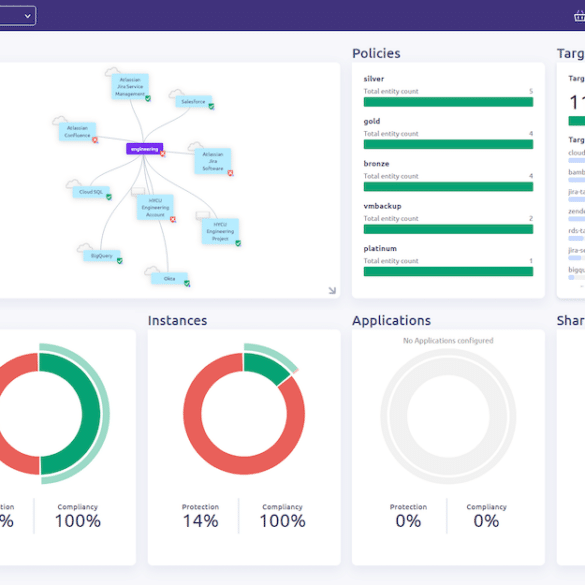The width and height of the screenshot is (585, 585).
Task: Open the silver policy name
Action: click(x=374, y=79)
